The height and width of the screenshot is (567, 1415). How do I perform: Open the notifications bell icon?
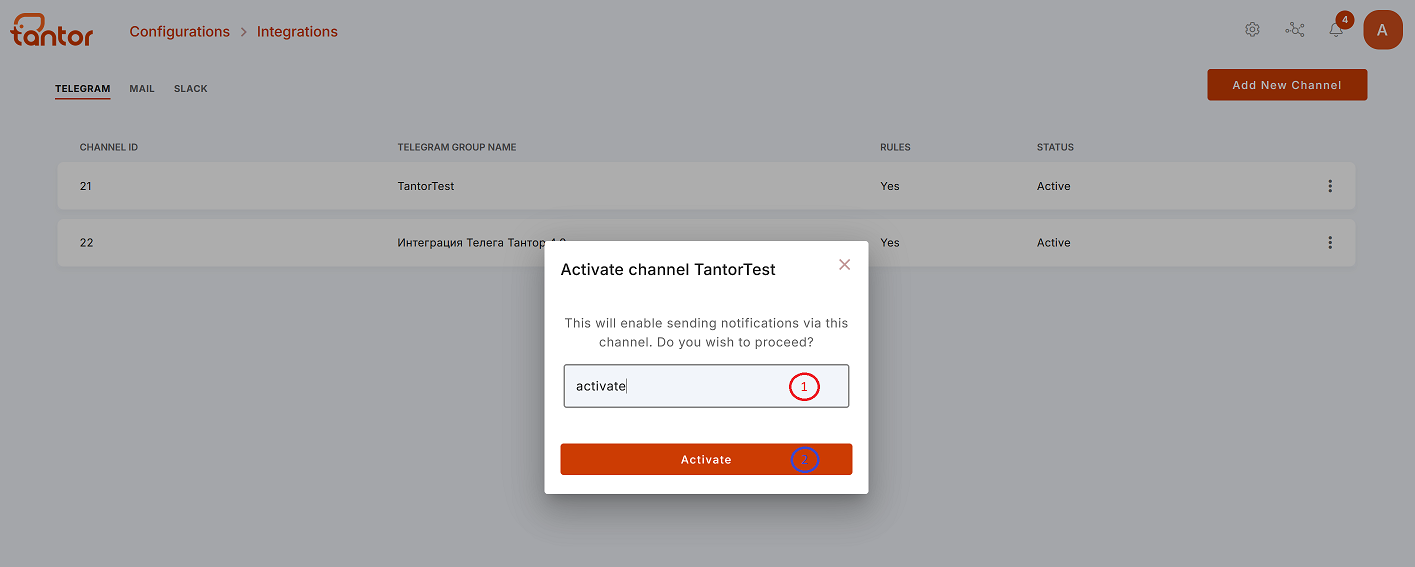tap(1336, 30)
